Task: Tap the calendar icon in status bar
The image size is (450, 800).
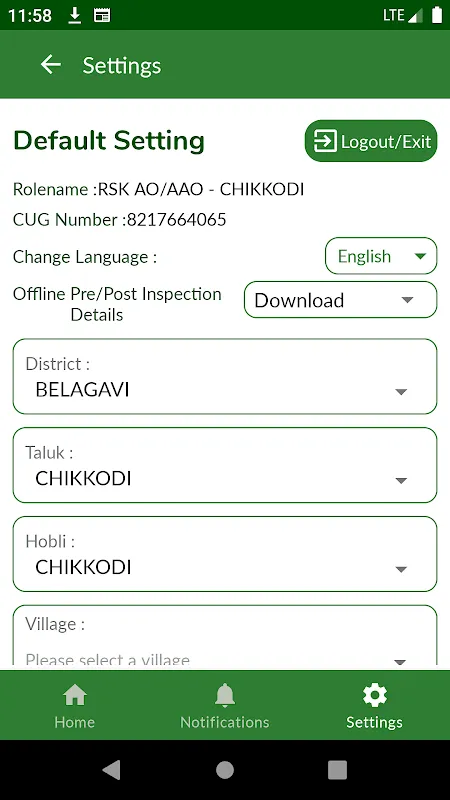Action: click(102, 15)
